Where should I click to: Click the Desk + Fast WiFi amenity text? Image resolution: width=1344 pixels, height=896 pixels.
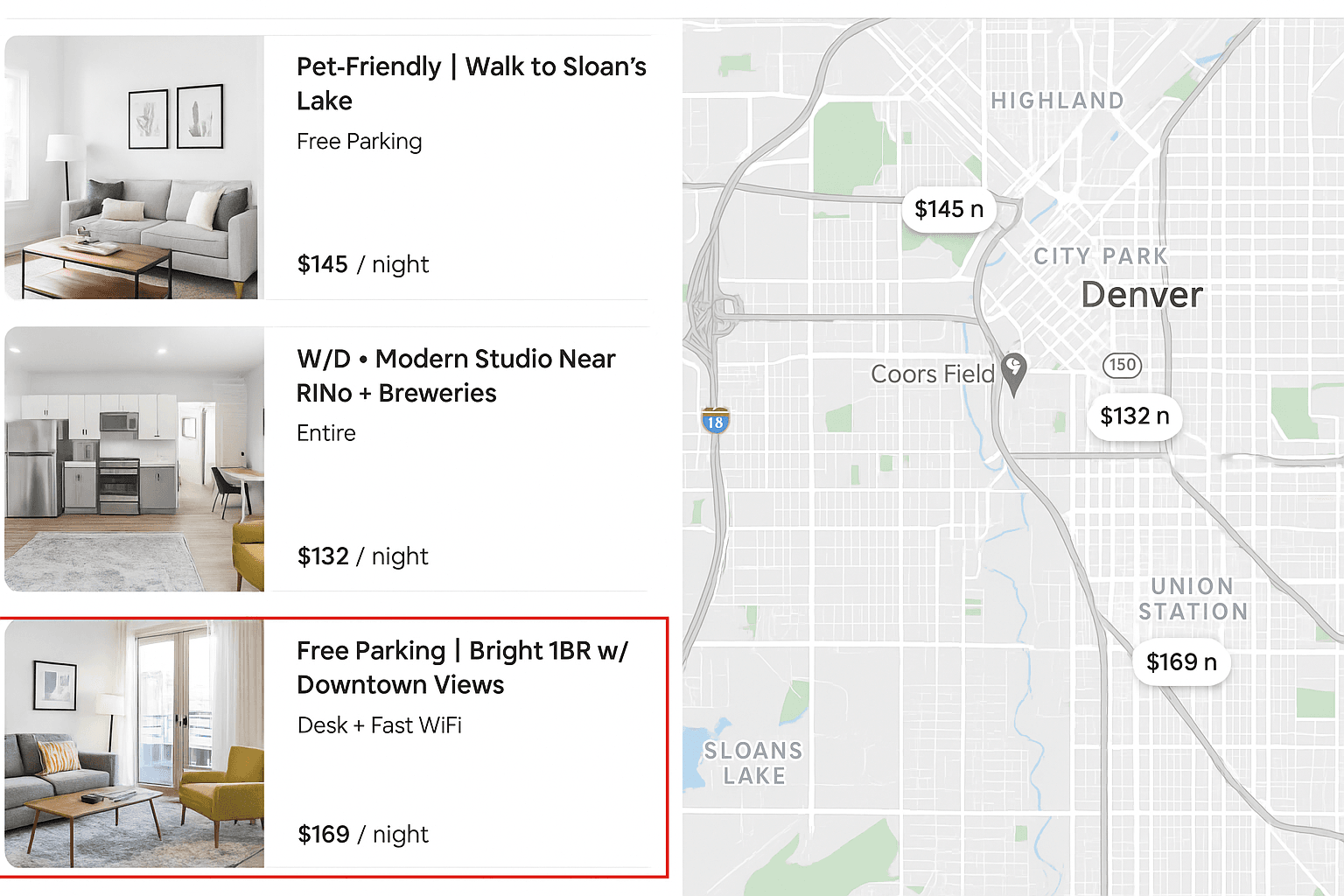[x=379, y=725]
